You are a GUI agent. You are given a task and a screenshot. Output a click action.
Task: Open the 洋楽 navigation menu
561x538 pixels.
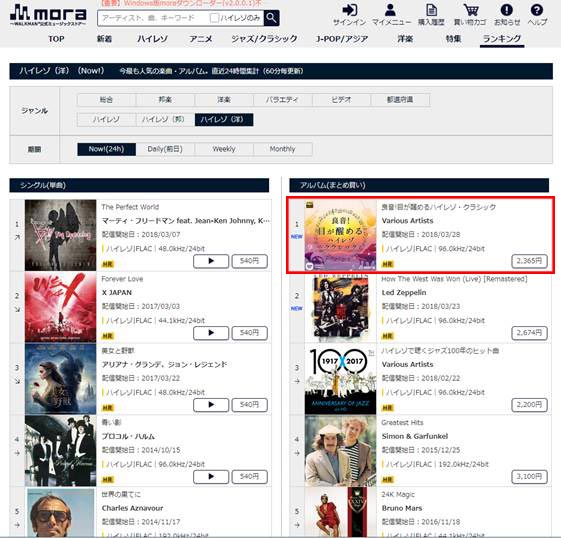click(405, 39)
